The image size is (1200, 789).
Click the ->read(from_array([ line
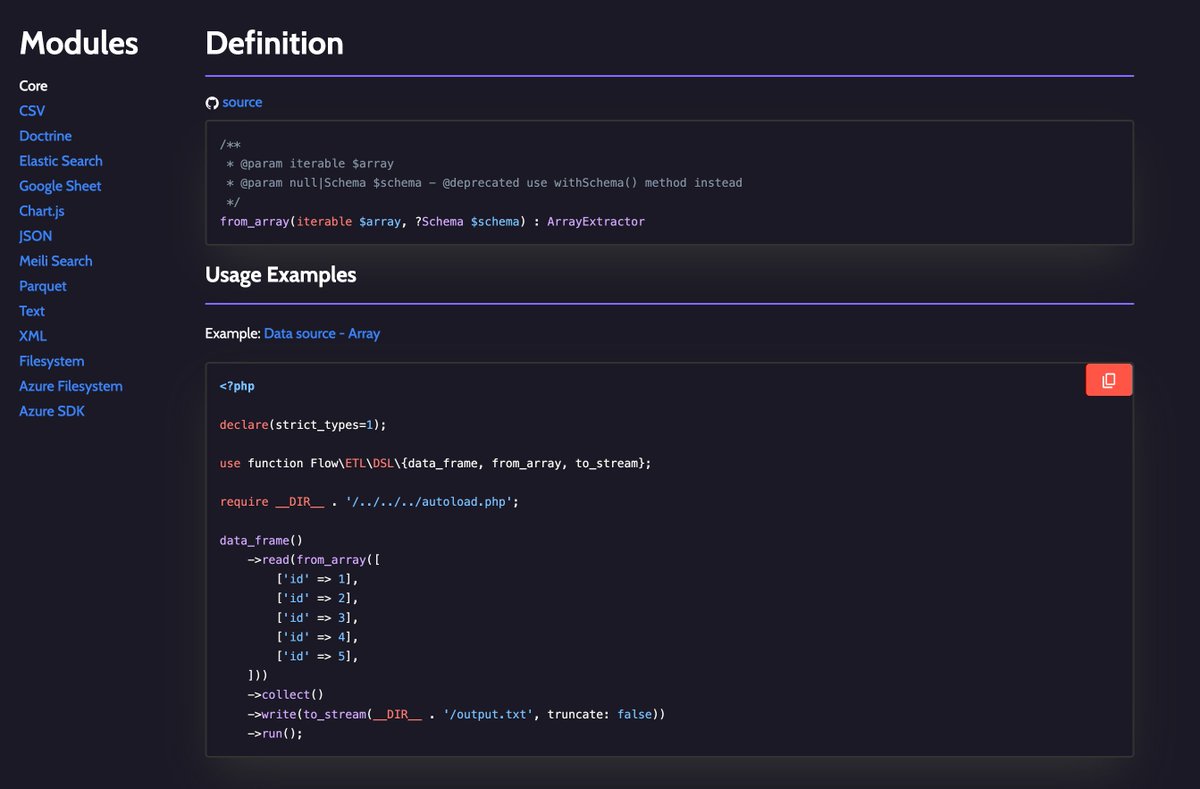coord(314,560)
